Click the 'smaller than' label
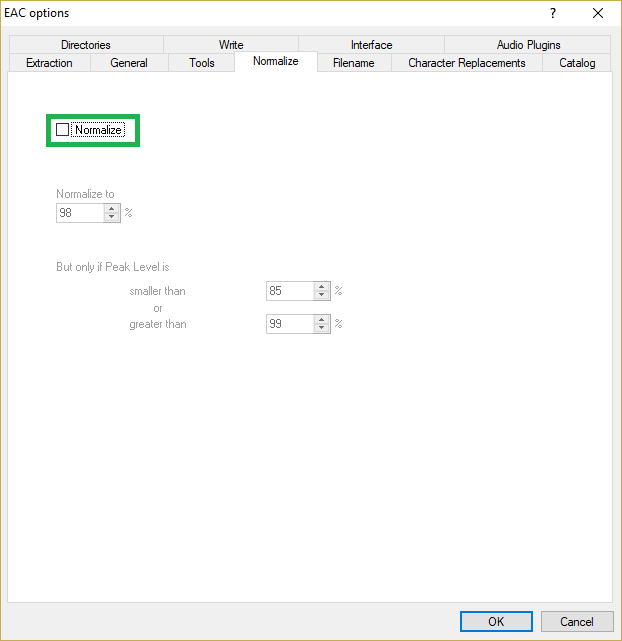The width and height of the screenshot is (622, 641). point(157,291)
